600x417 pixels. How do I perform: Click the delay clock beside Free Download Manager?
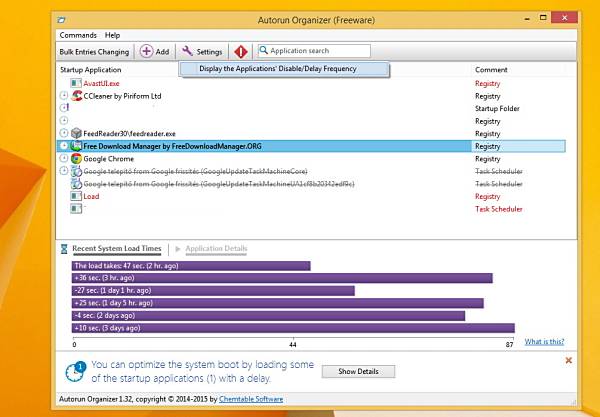[64, 145]
